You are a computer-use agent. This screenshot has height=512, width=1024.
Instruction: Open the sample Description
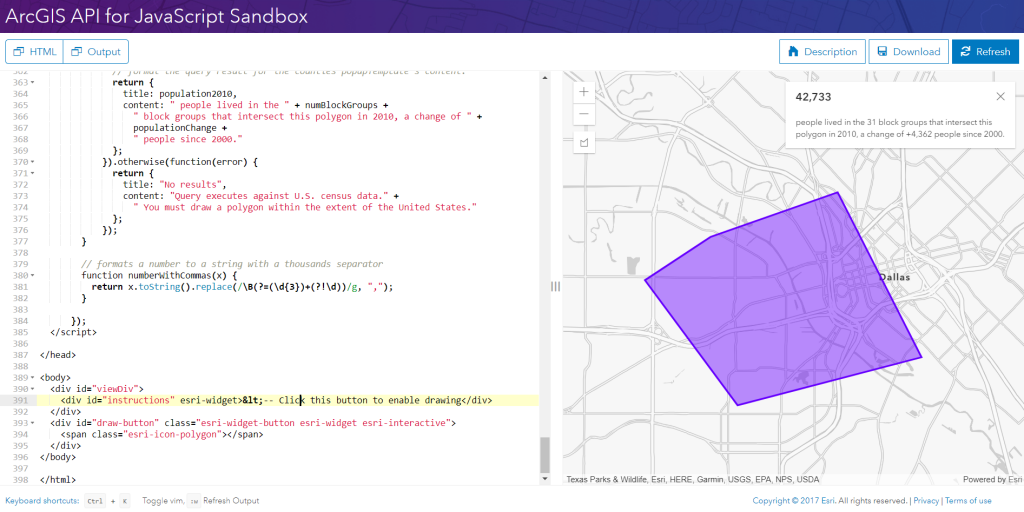pos(822,52)
